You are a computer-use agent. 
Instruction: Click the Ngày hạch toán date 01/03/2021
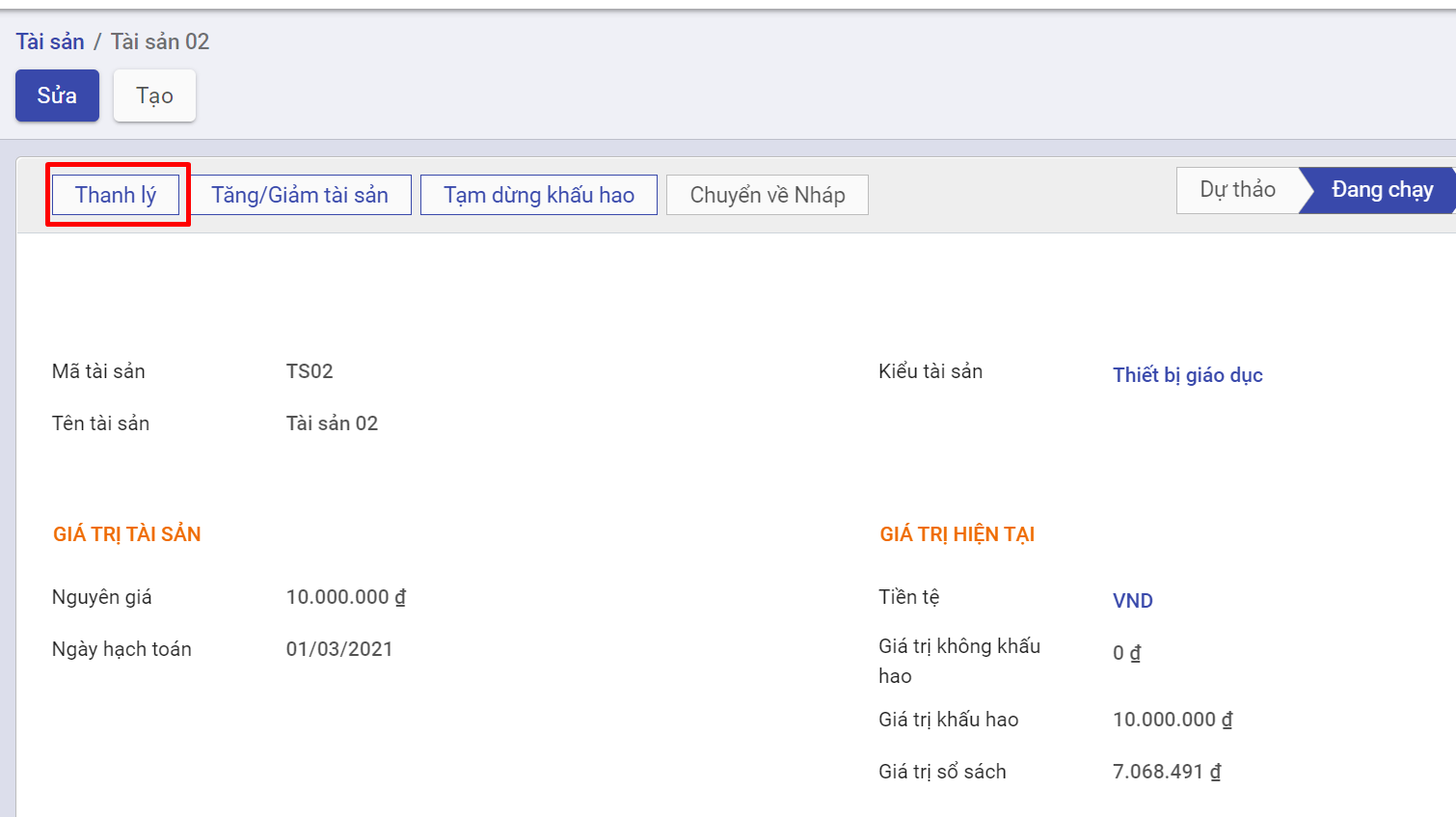point(339,649)
